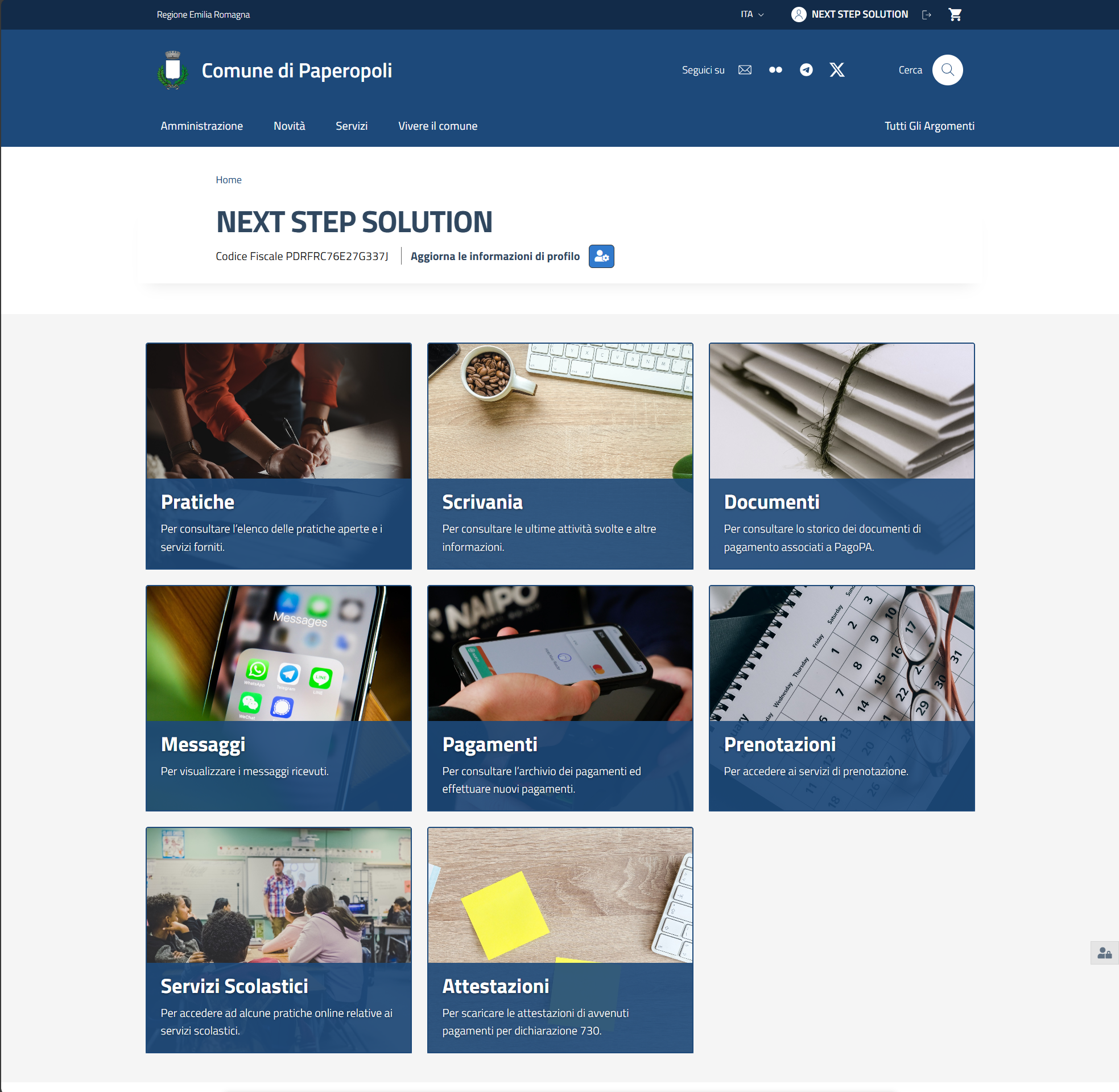
Task: Open the Amministrazione menu
Action: [x=202, y=126]
